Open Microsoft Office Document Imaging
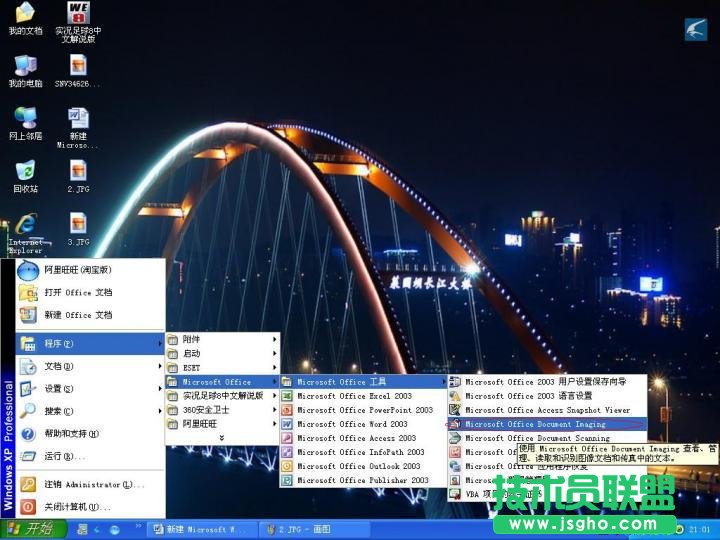The height and width of the screenshot is (540, 720). 547,424
